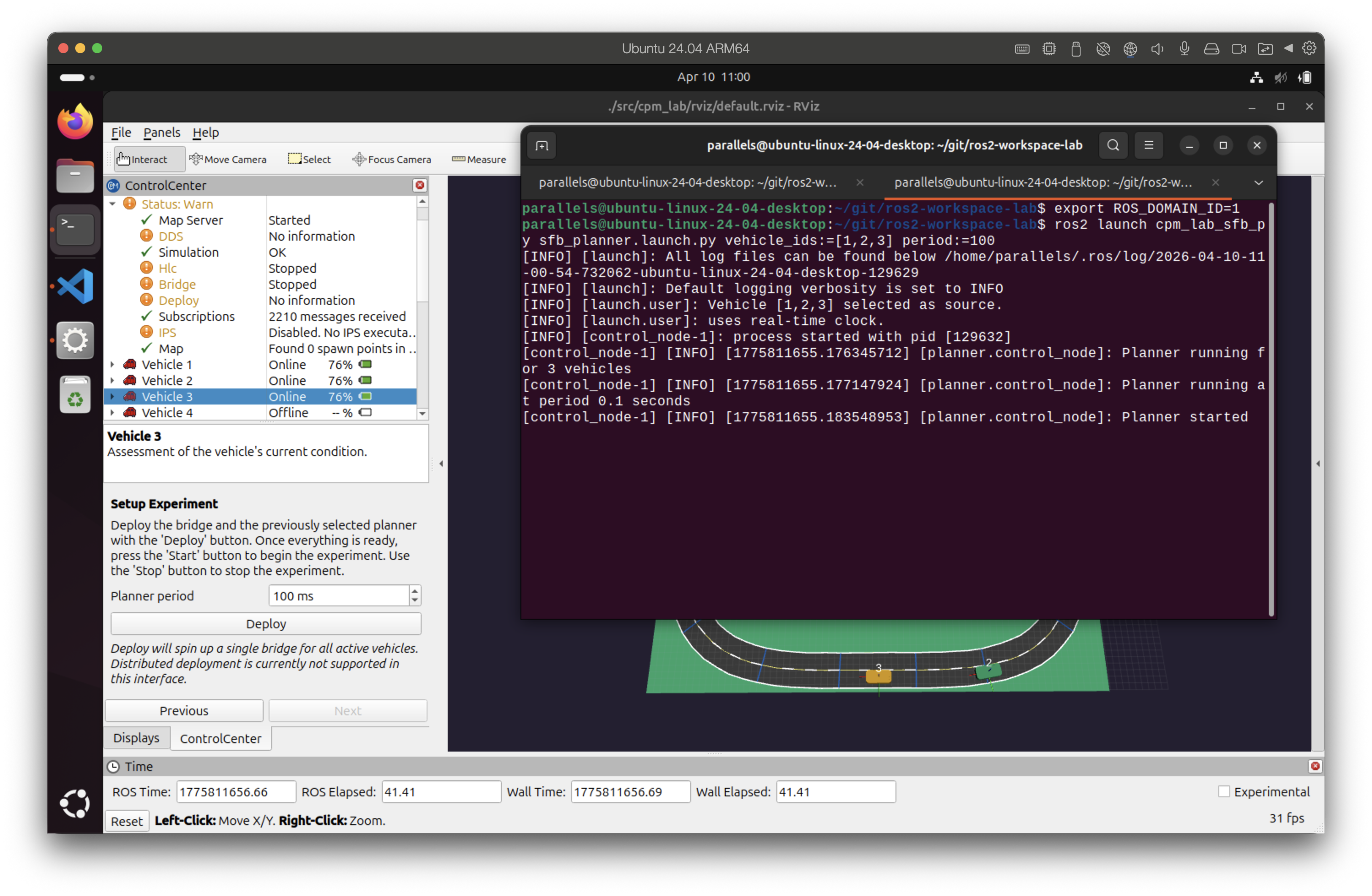This screenshot has height=896, width=1372.
Task: Click the ROS Time field
Action: pos(237,792)
